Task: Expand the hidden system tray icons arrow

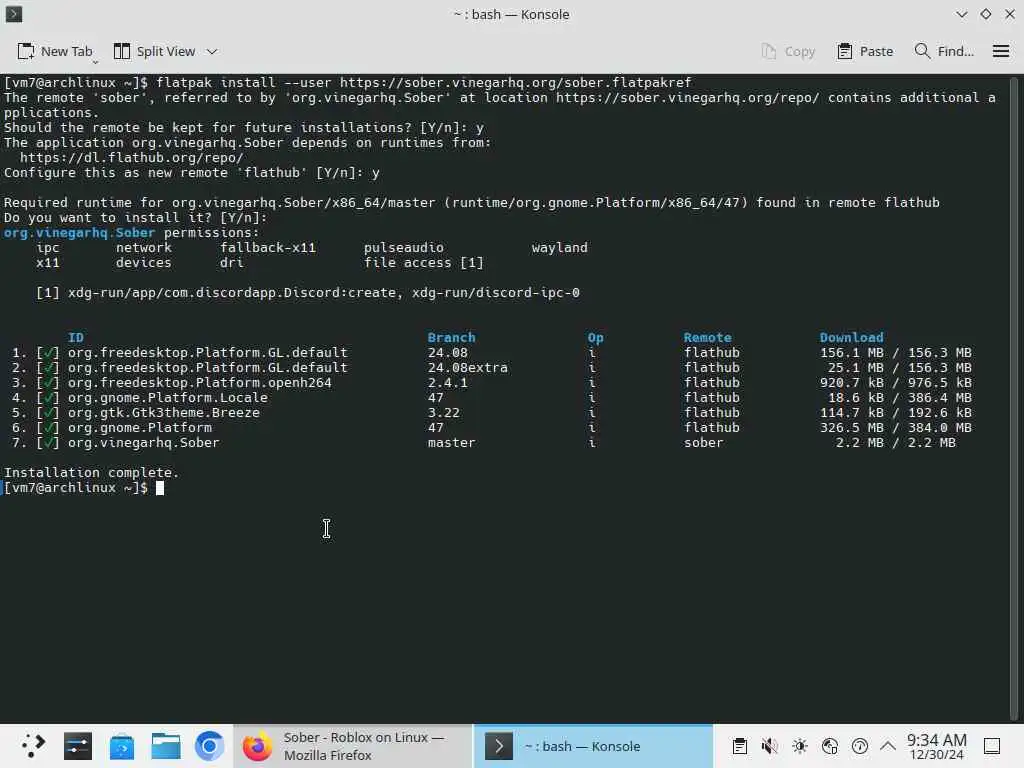Action: point(888,746)
